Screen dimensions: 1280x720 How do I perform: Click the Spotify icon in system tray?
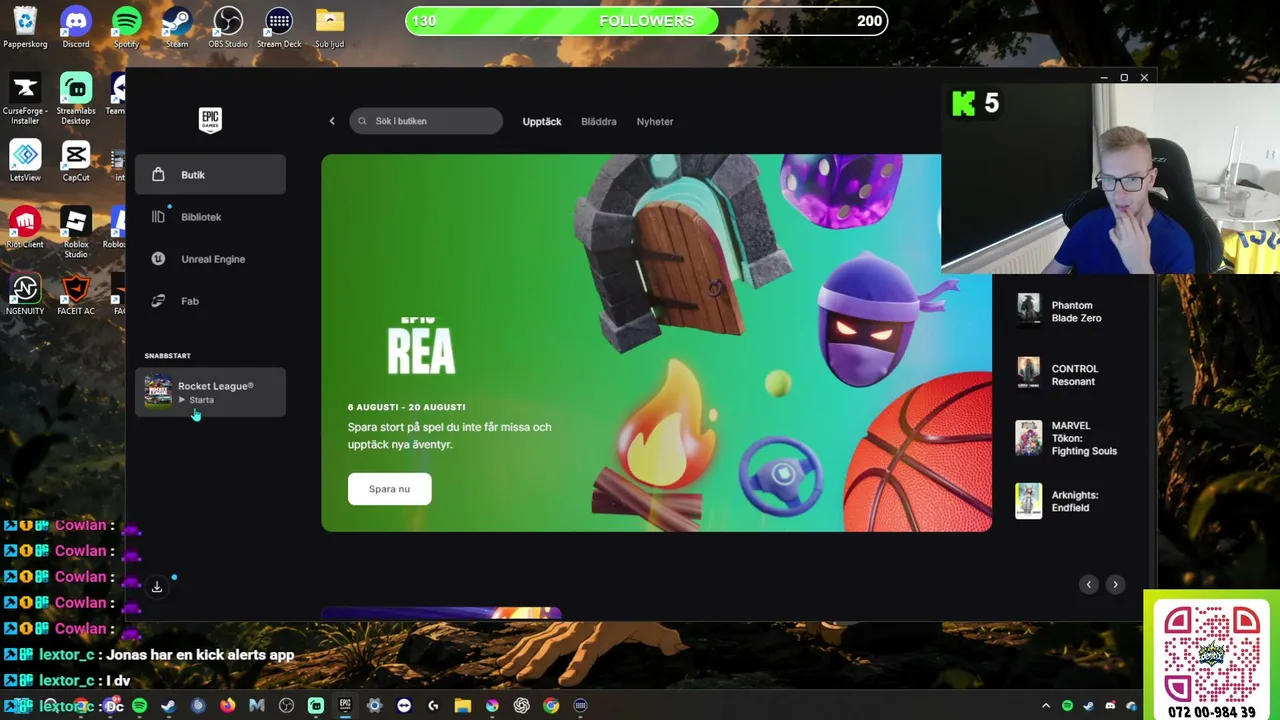[x=1068, y=706]
